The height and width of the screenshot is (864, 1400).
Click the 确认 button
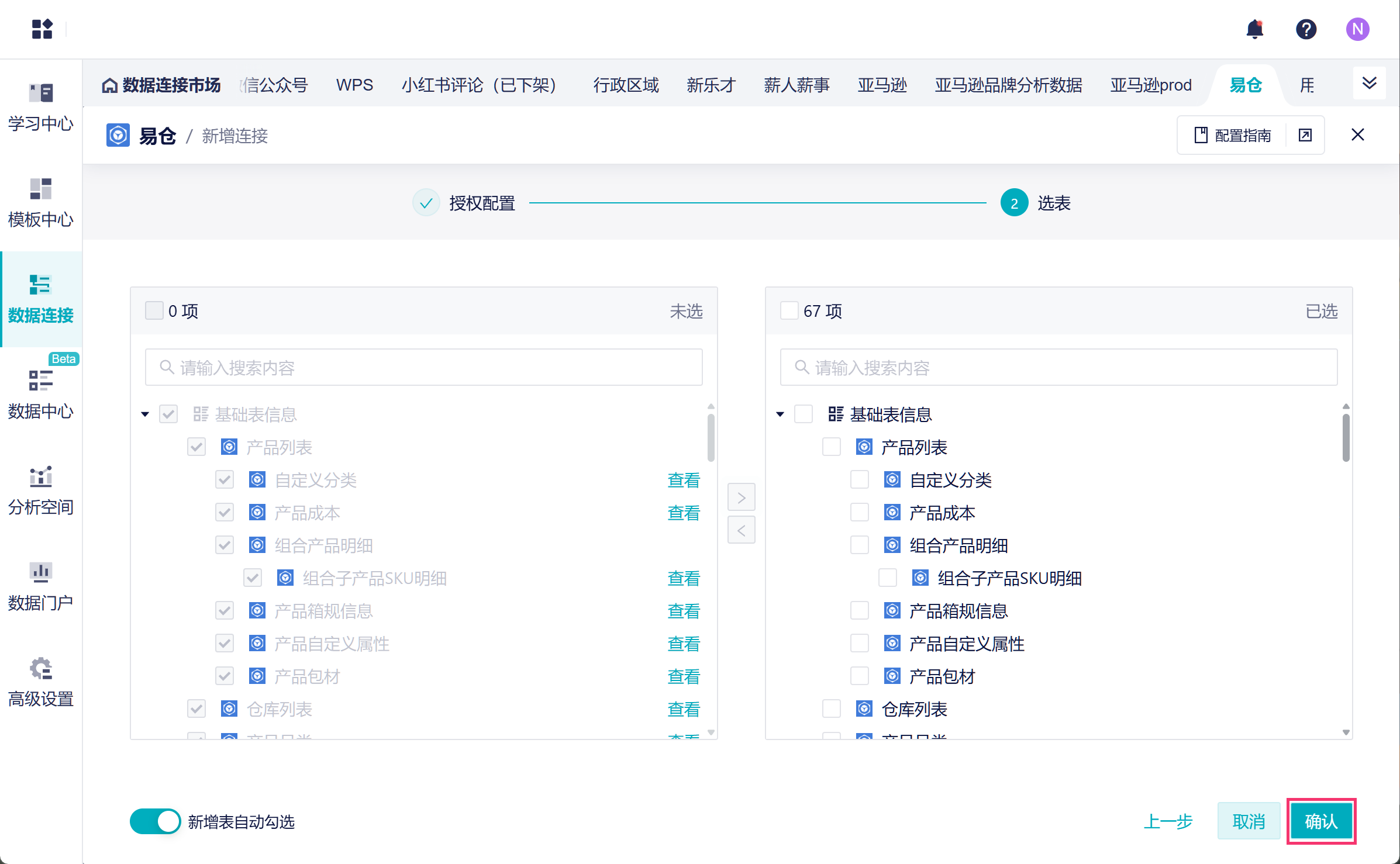click(x=1320, y=821)
